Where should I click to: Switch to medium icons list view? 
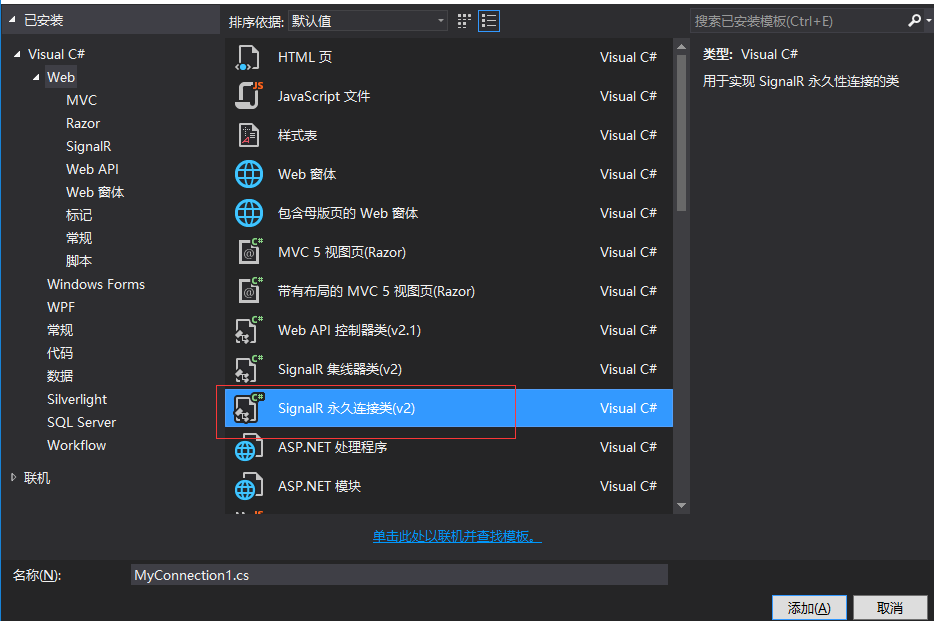point(488,20)
